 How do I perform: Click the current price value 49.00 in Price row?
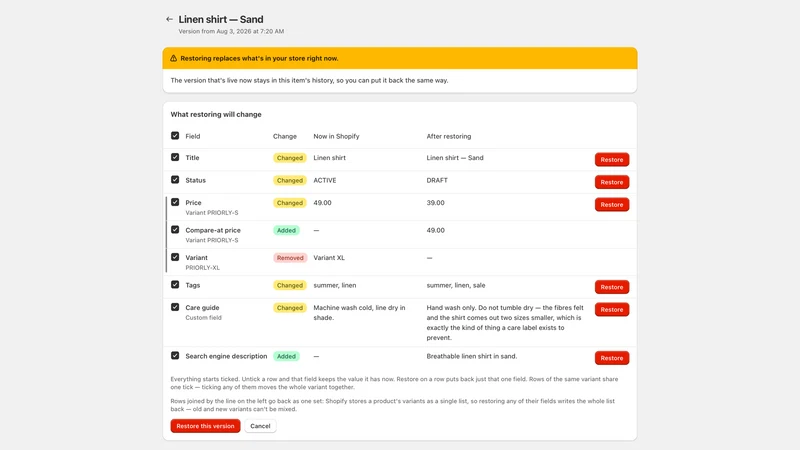(x=322, y=203)
